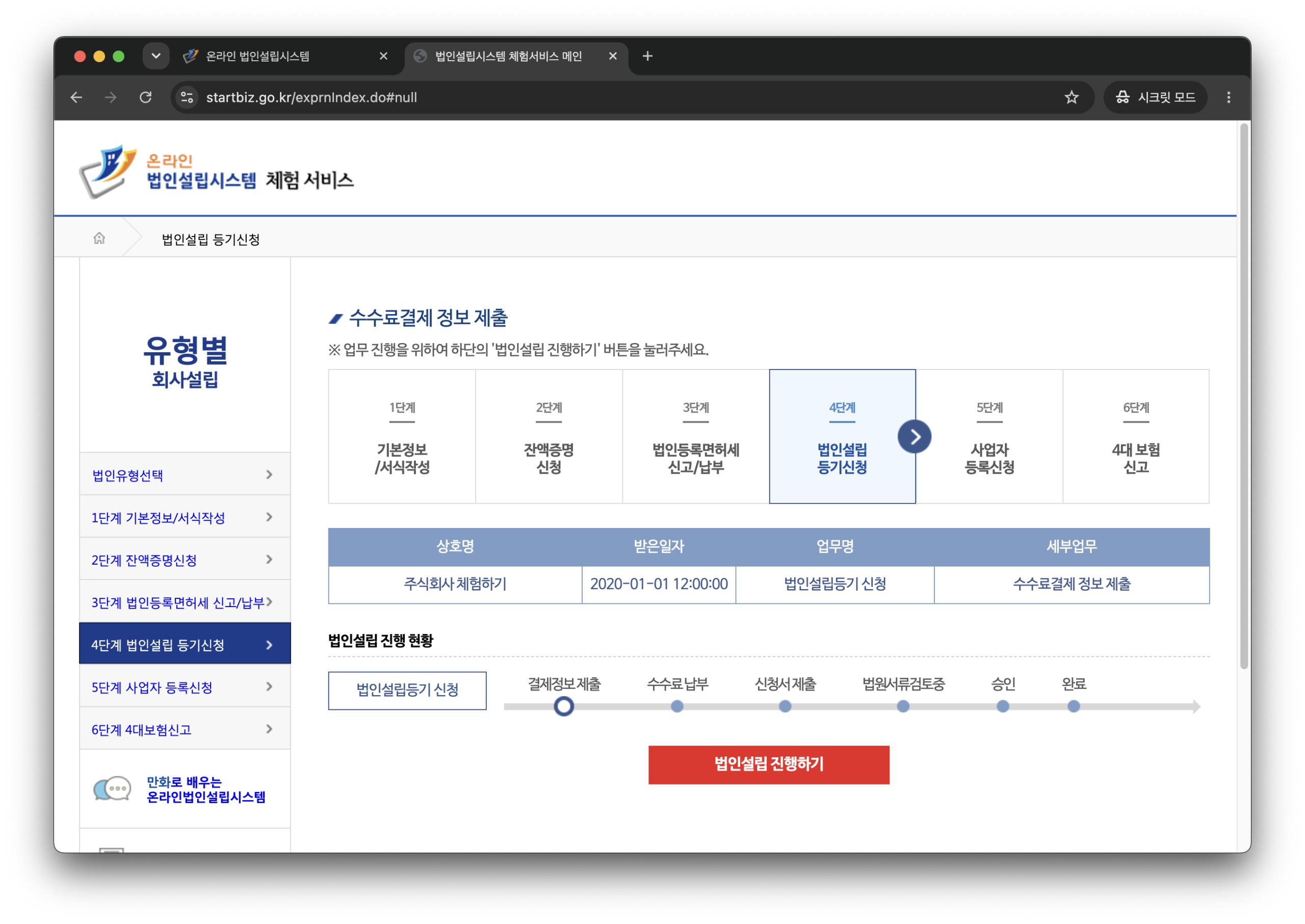Viewport: 1305px width, 924px height.
Task: Select the 3단계 법인등록면허세 신고/납부 step box
Action: 695,436
